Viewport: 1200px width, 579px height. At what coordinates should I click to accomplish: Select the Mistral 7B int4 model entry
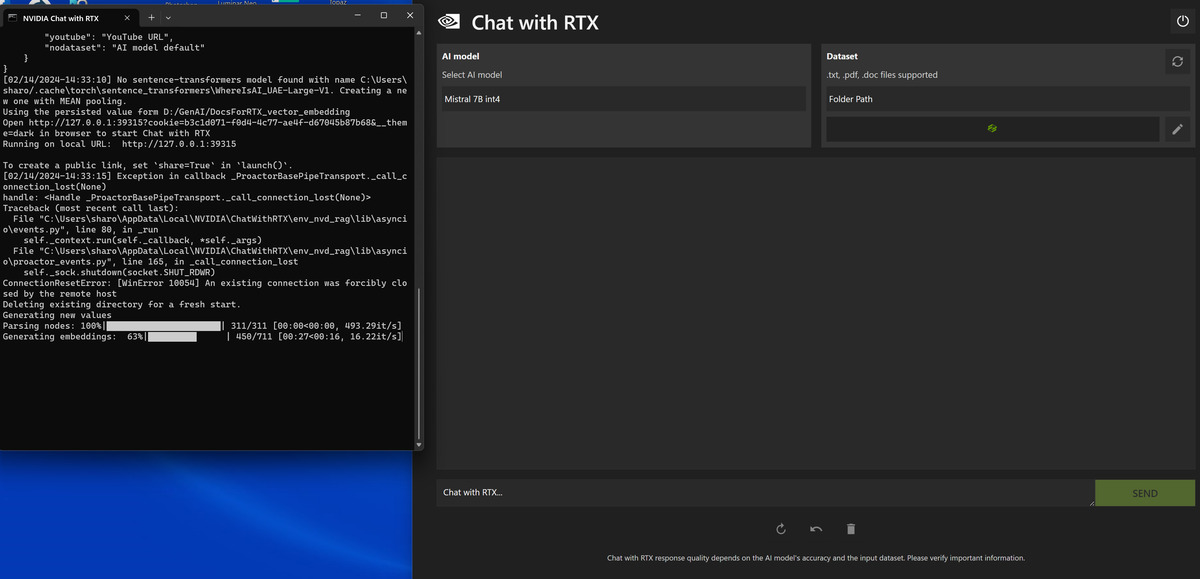[x=620, y=98]
